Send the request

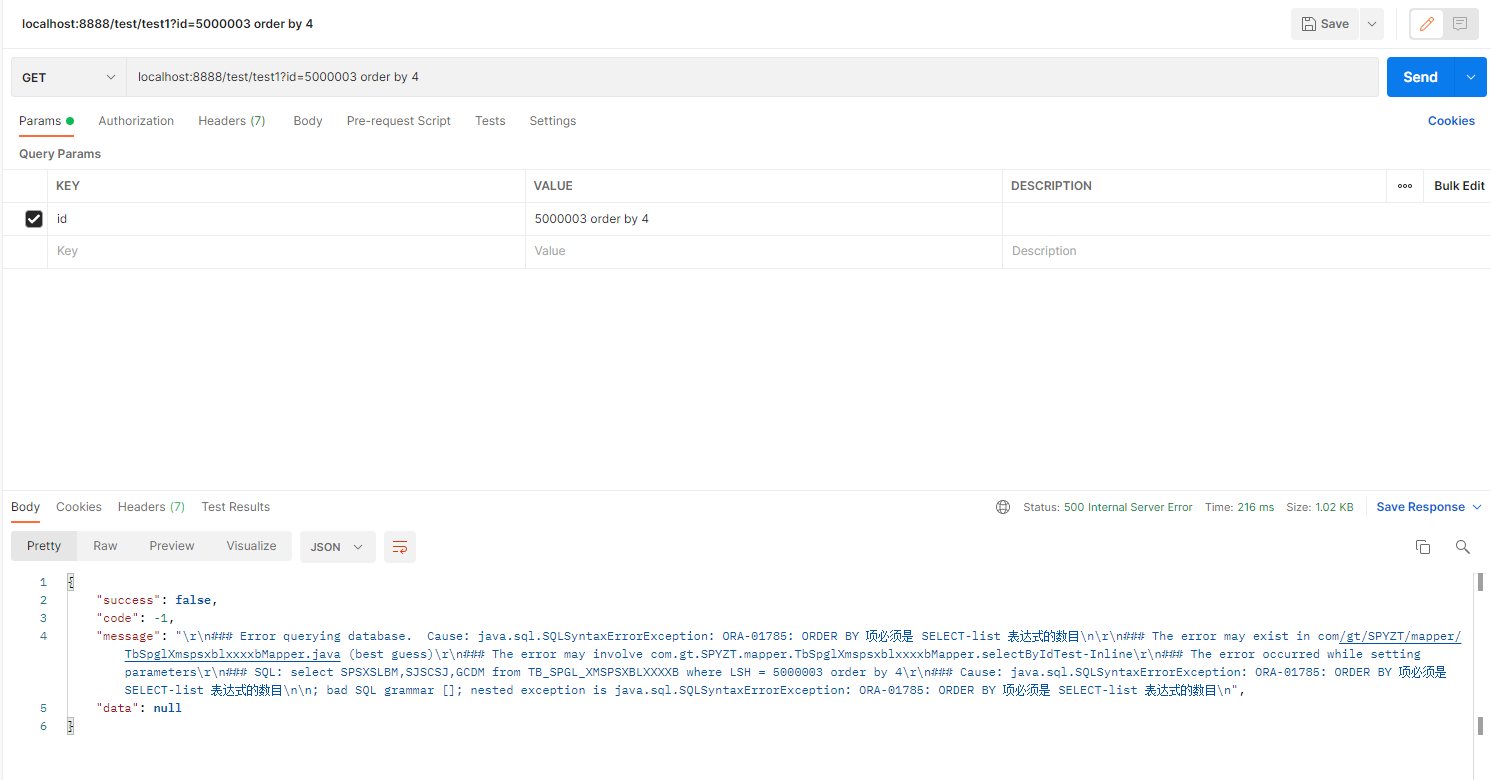(x=1420, y=77)
